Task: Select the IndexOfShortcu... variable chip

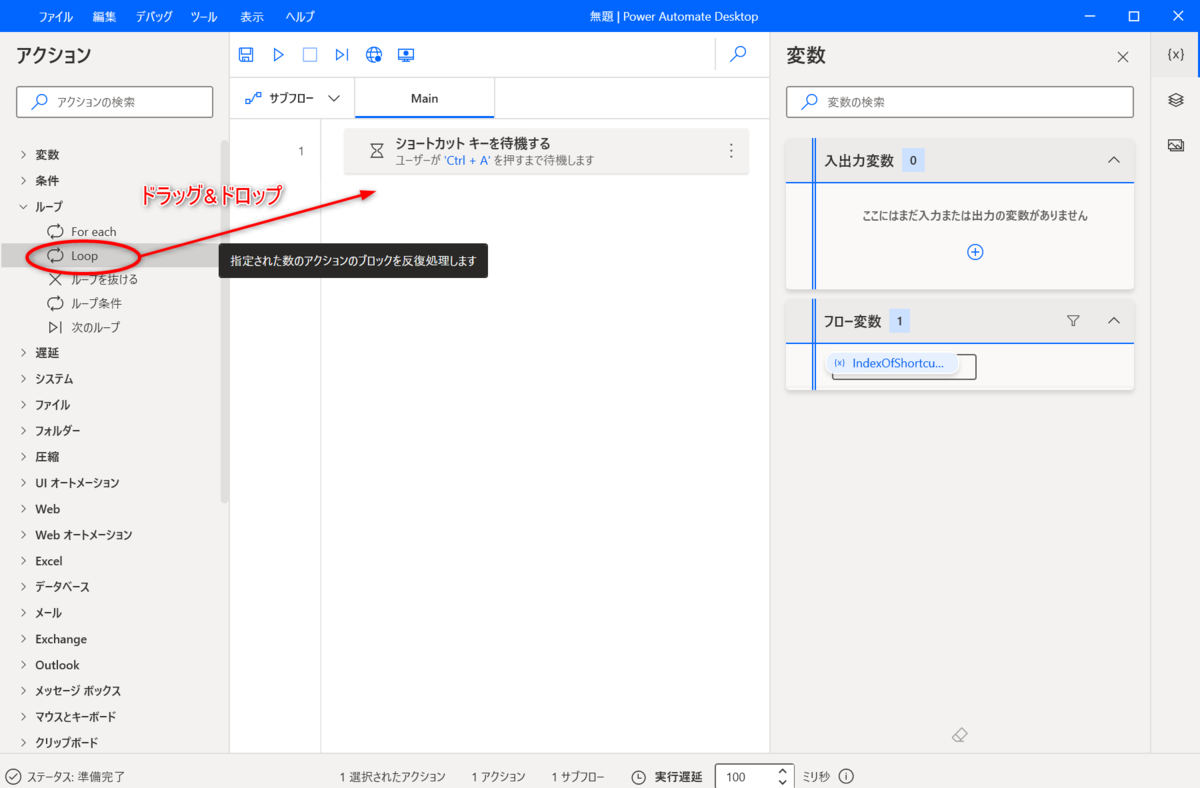Action: point(893,364)
